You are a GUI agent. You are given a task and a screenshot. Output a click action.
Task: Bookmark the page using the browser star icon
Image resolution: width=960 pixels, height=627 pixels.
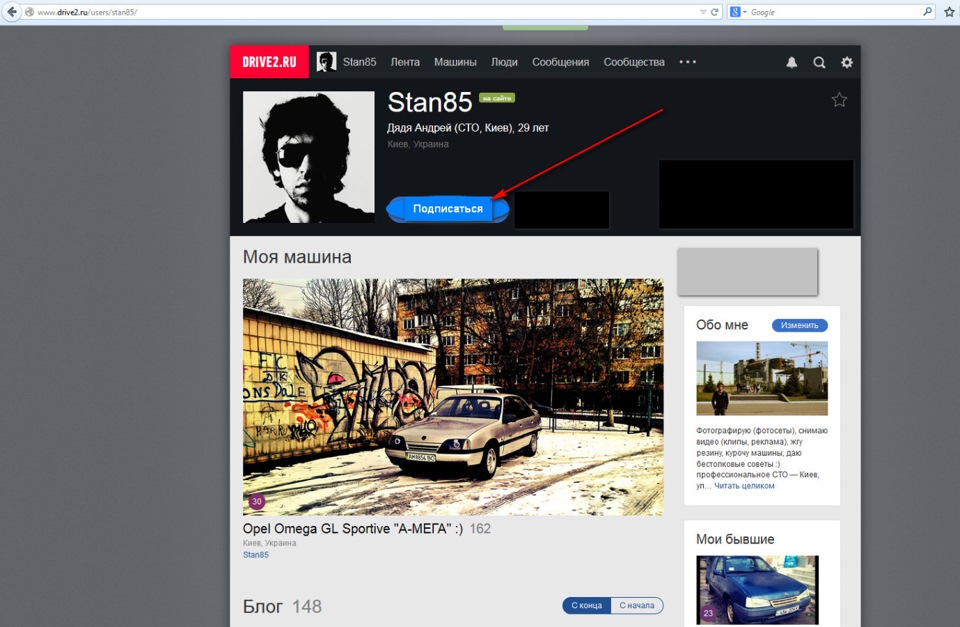(950, 12)
